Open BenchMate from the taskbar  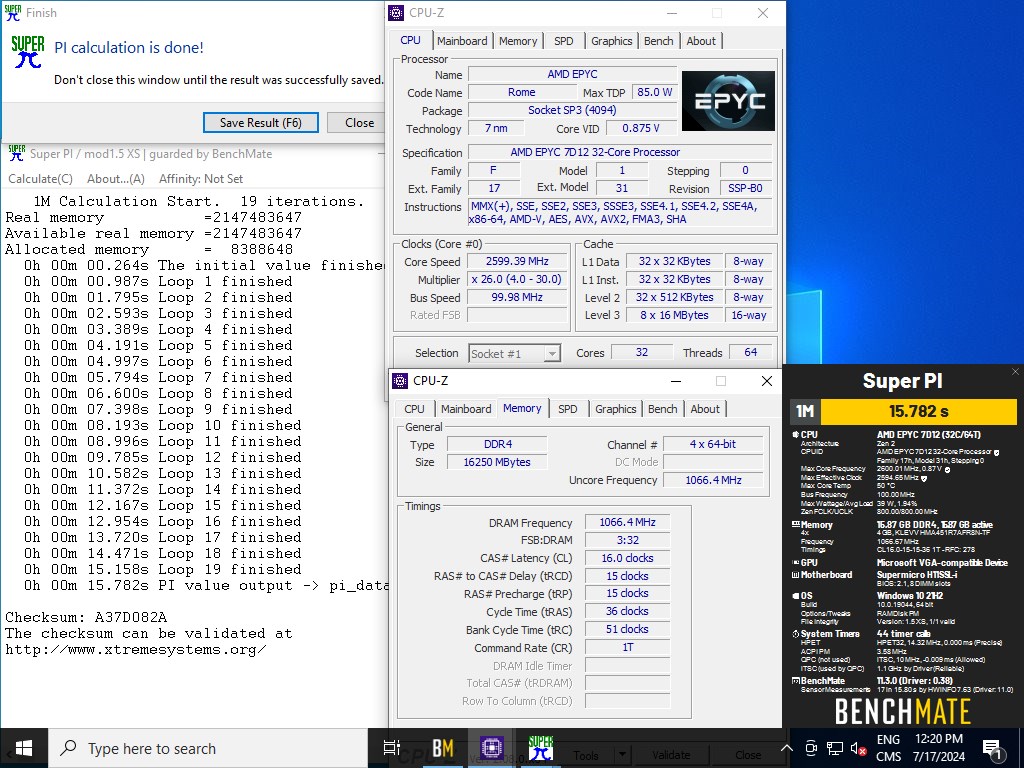tap(443, 748)
